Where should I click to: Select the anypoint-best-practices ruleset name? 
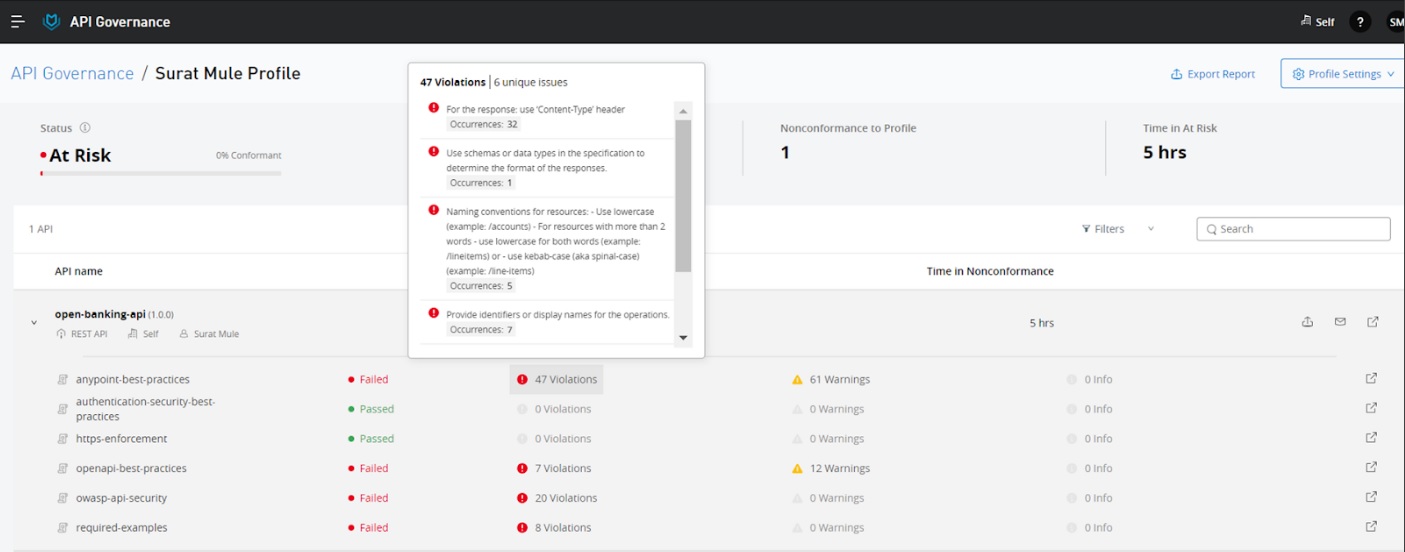click(133, 380)
